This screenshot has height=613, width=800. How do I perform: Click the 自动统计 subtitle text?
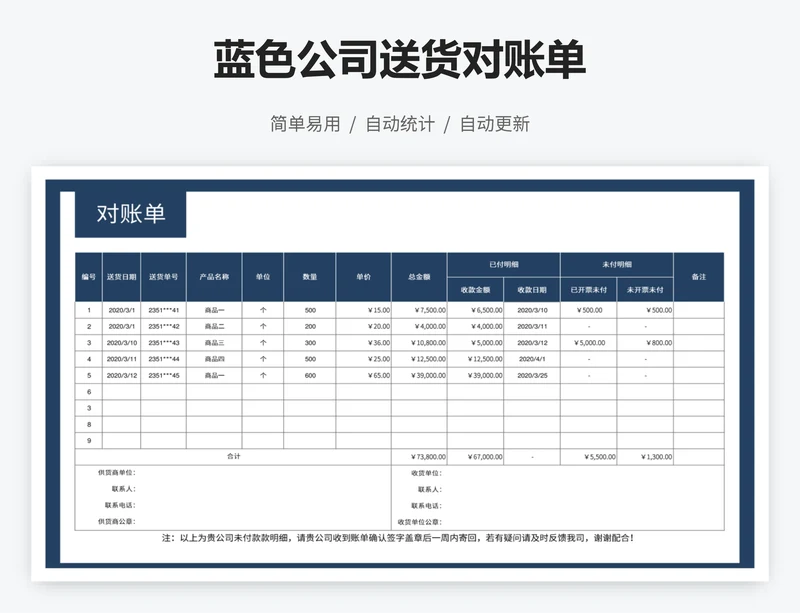[x=400, y=124]
